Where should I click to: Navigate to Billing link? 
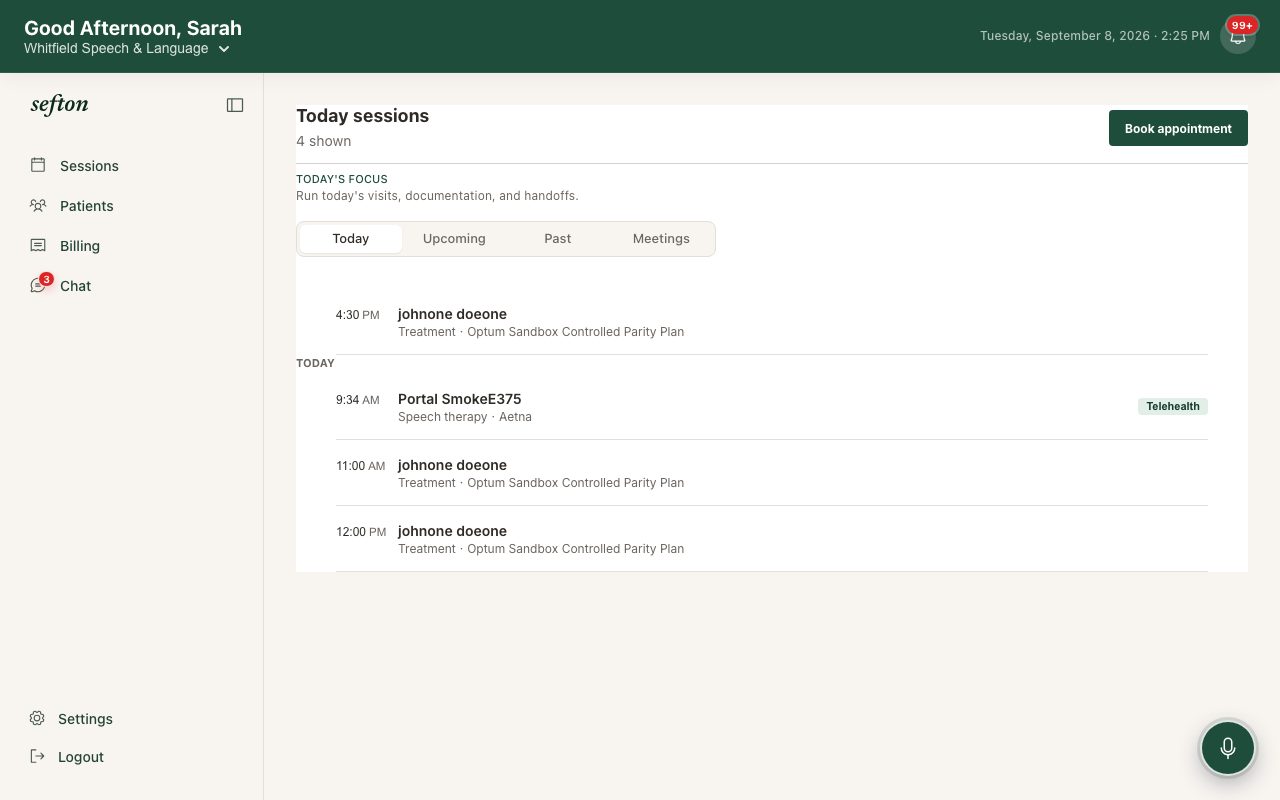coord(80,246)
